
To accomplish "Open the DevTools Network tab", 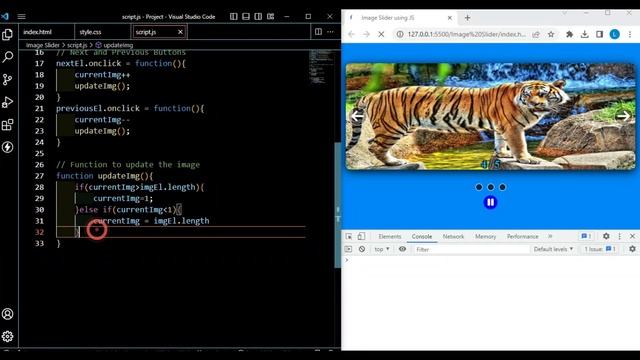I will 453,237.
